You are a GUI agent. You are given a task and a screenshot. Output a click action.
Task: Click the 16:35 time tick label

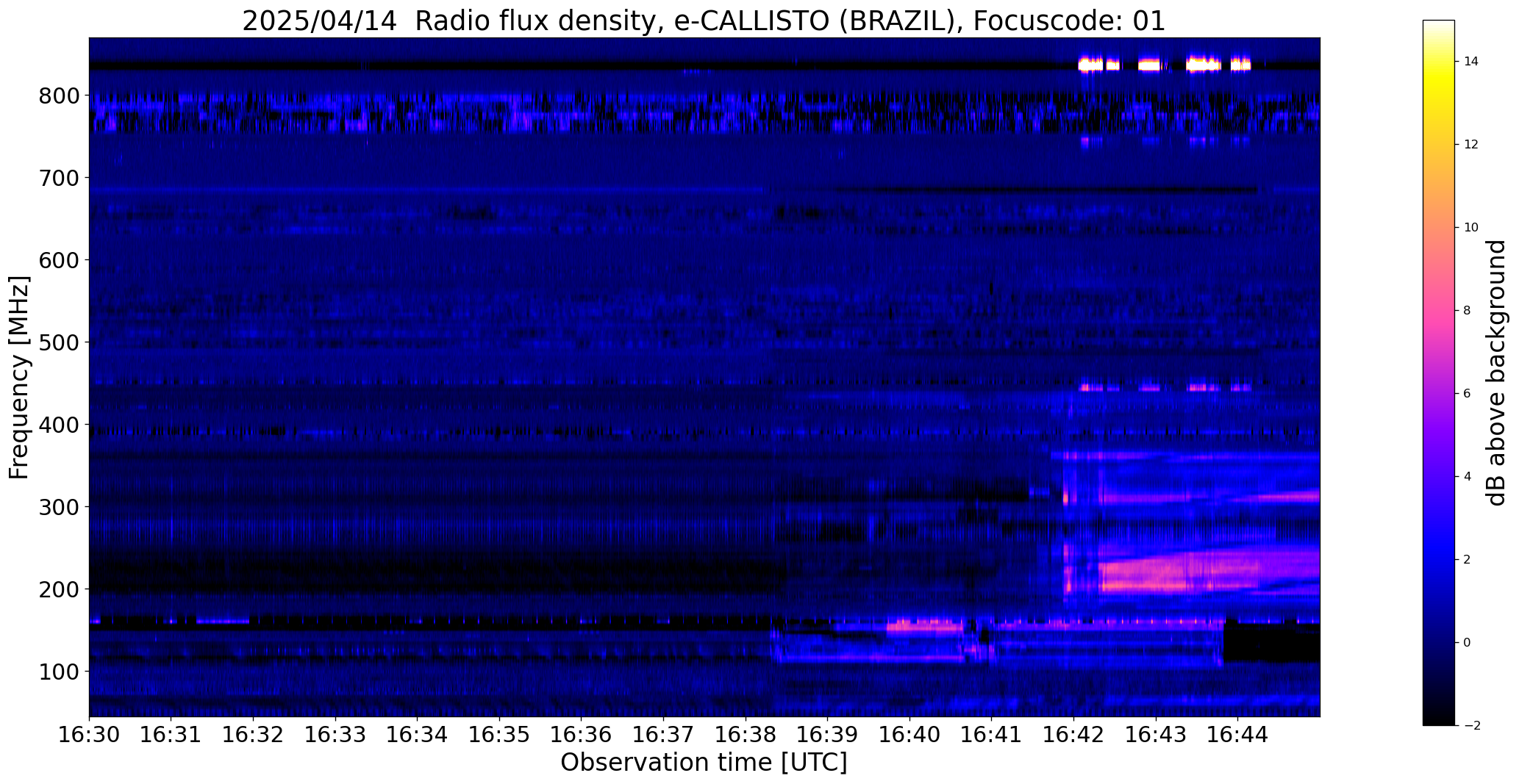click(499, 734)
